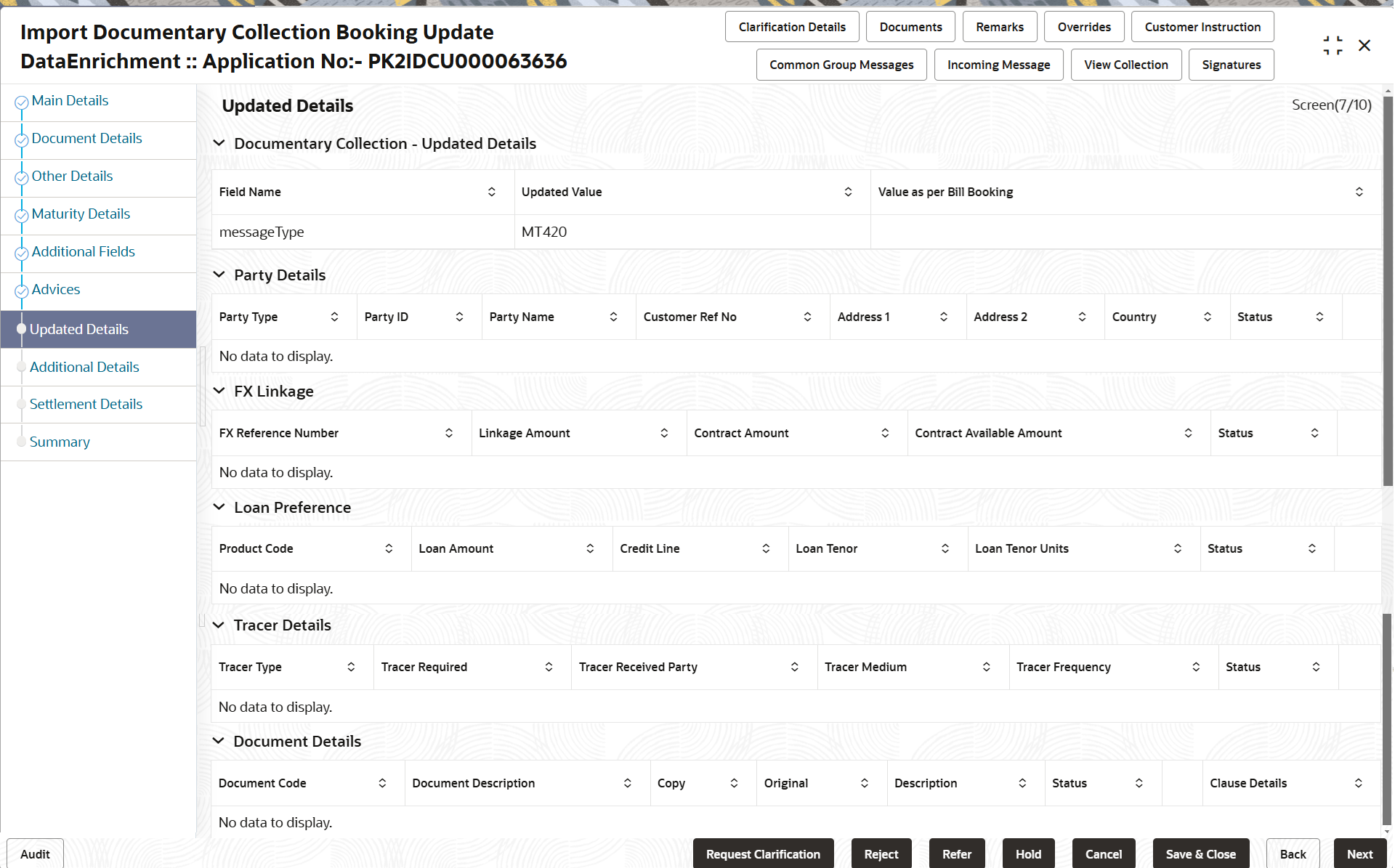Image resolution: width=1395 pixels, height=868 pixels.
Task: Click the Save & Close button
Action: 1200,854
